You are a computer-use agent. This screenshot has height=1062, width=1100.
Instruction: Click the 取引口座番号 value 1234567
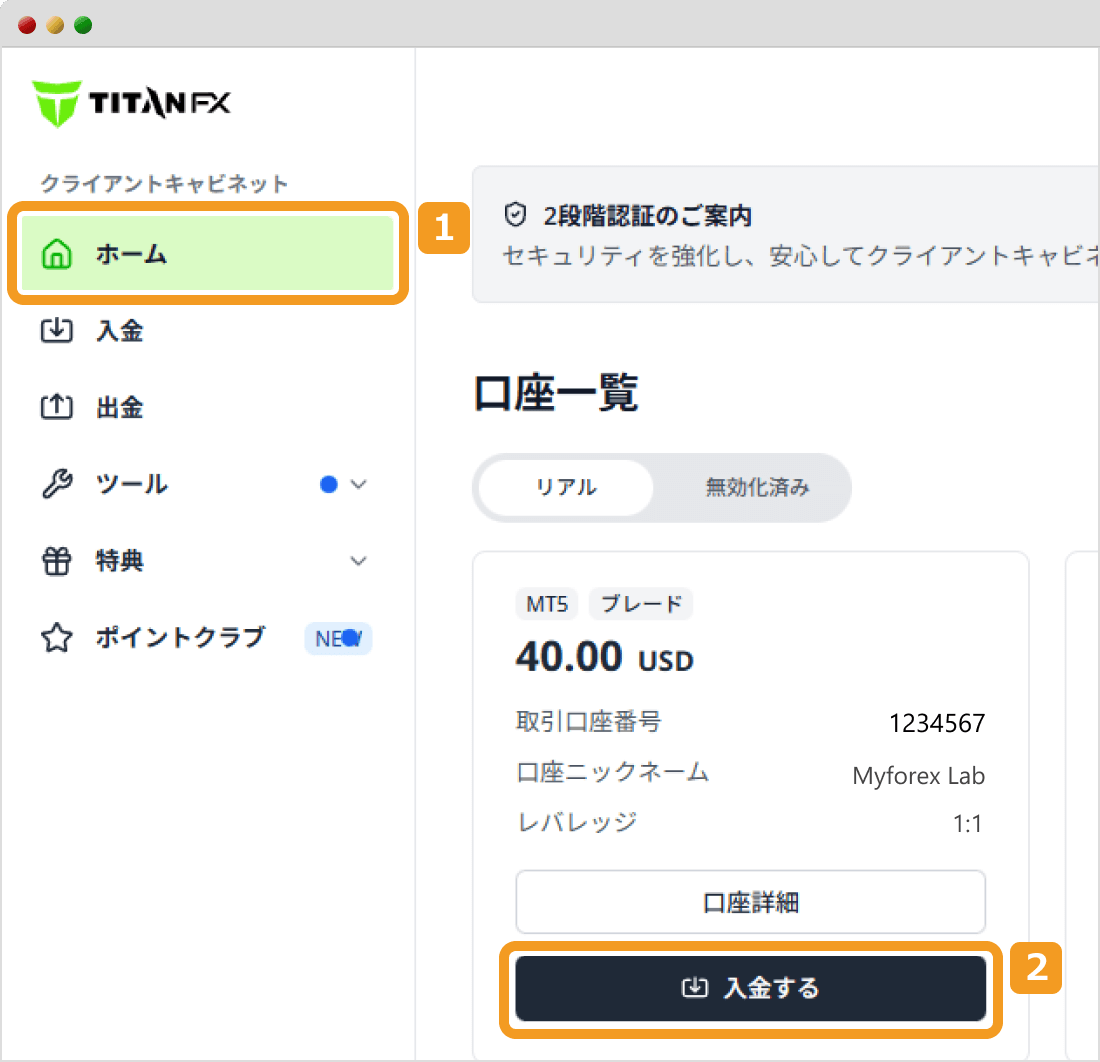click(937, 722)
